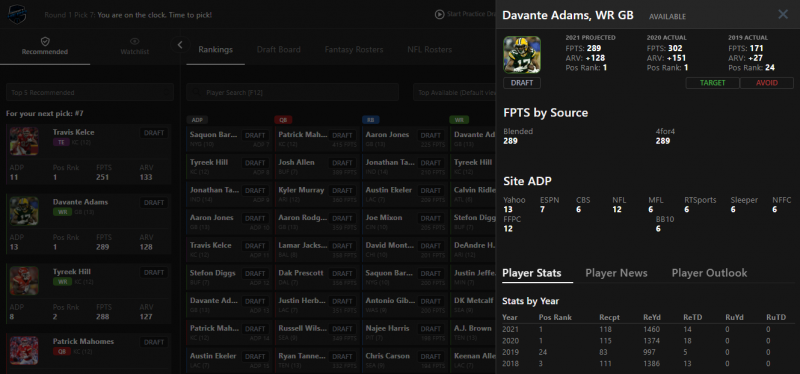Image resolution: width=800 pixels, height=374 pixels.
Task: Click the 4for4 FPTS source value
Action: [x=663, y=140]
